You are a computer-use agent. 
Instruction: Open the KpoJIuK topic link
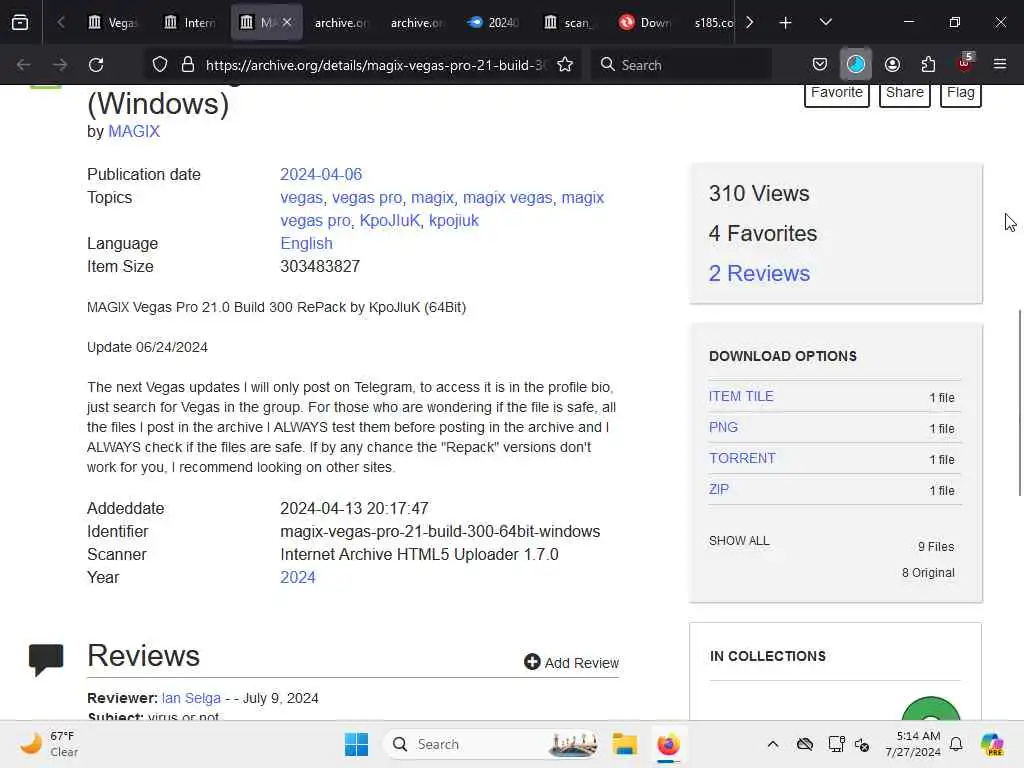[x=390, y=220]
